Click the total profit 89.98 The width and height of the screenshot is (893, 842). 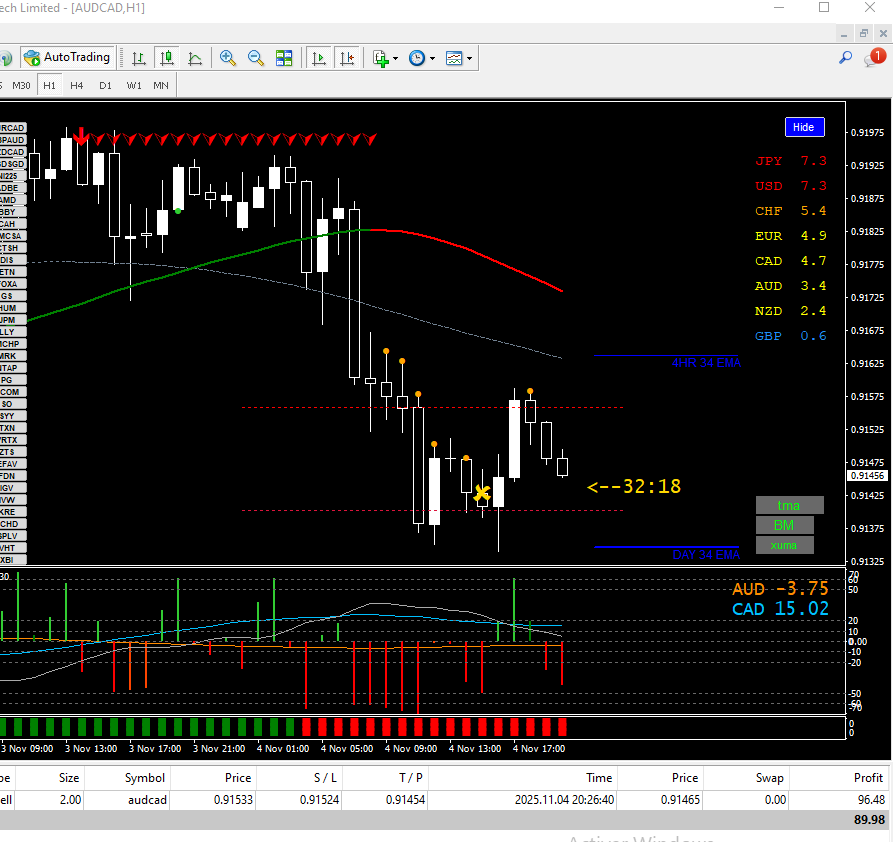(869, 820)
